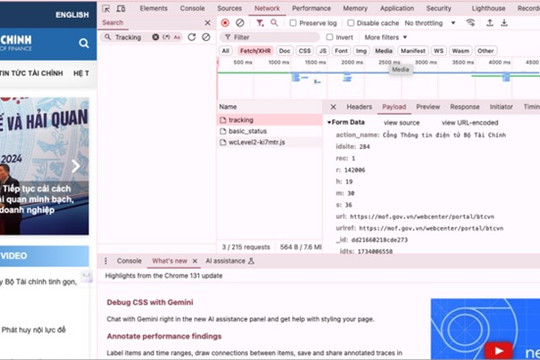Close the Search panel
Image resolution: width=540 pixels, height=360 pixels.
207,23
